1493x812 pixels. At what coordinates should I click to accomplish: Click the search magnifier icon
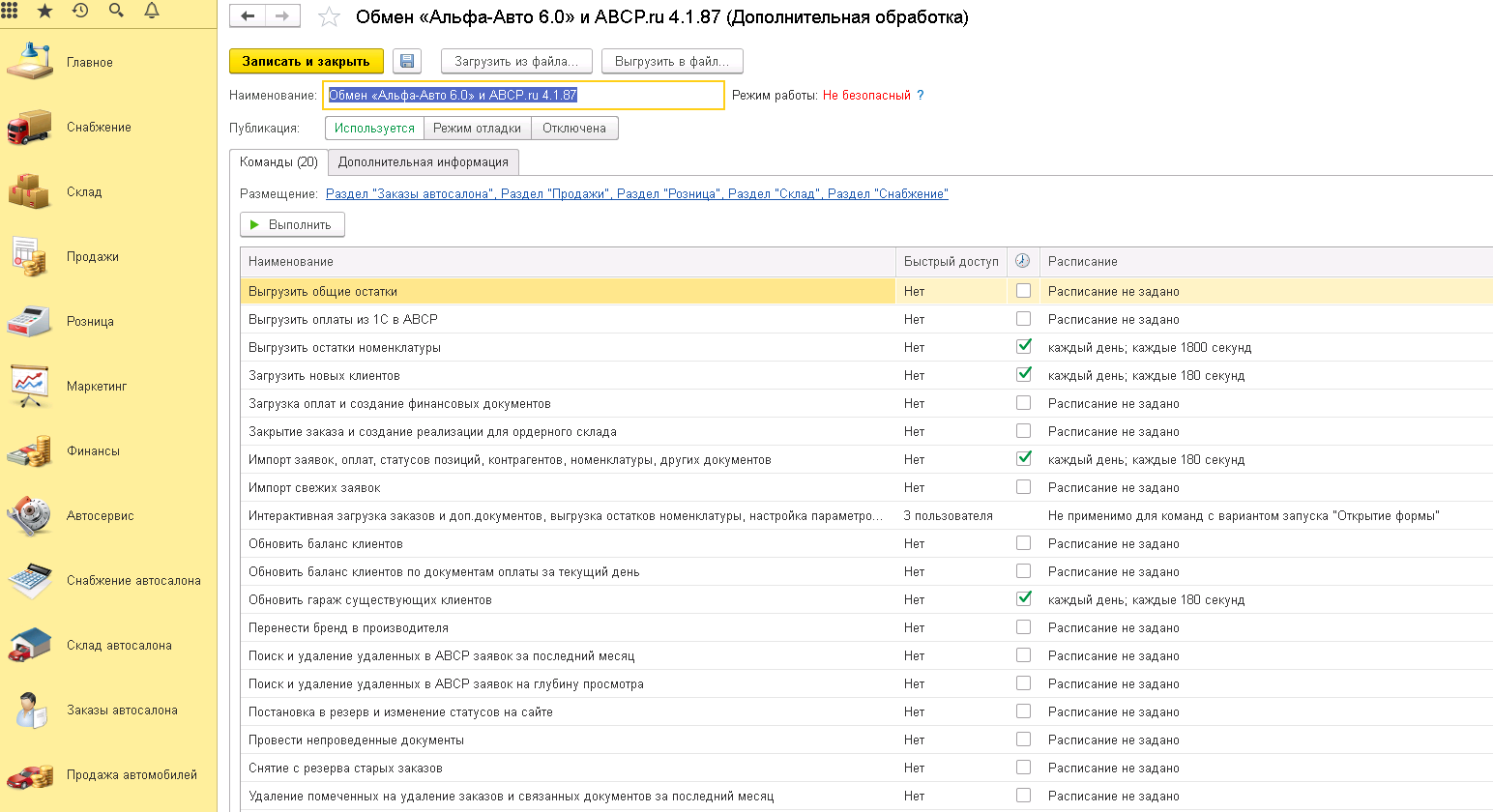pos(116,11)
